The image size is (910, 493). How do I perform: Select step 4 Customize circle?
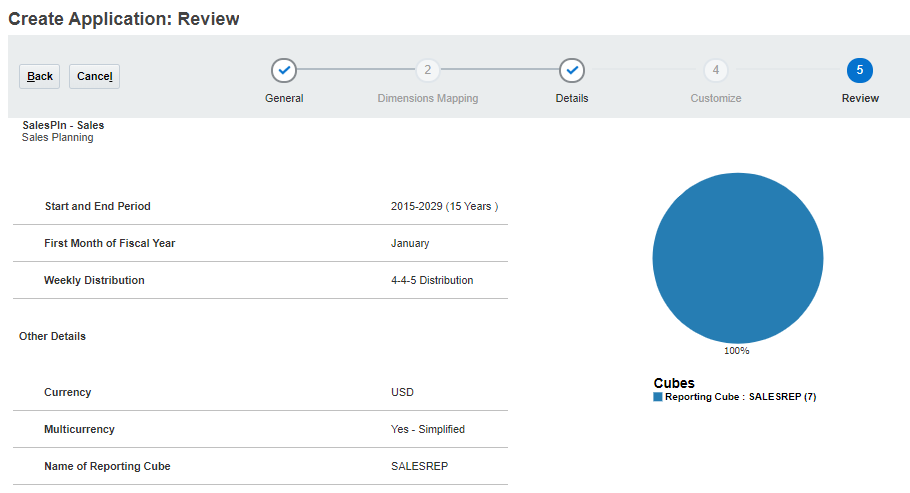pos(716,70)
